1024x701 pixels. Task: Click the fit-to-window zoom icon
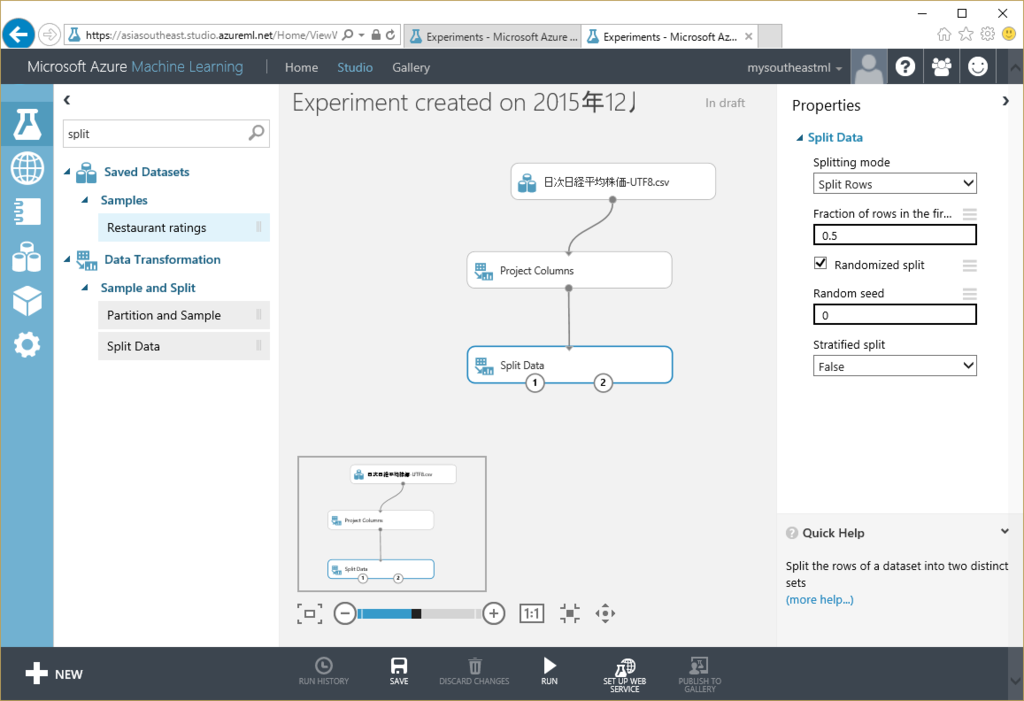tap(310, 613)
